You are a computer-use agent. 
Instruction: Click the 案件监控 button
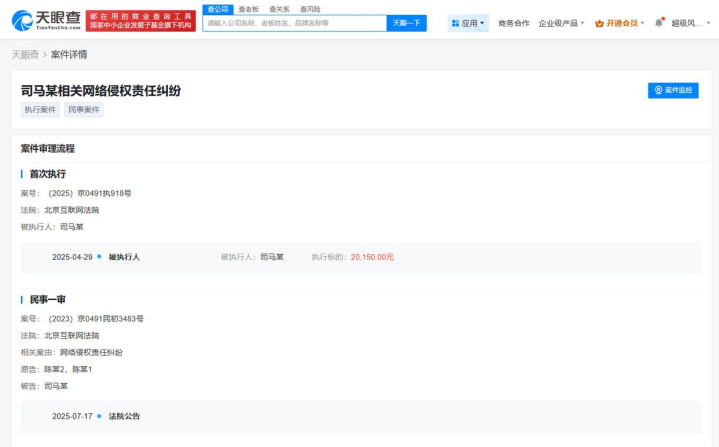click(673, 90)
